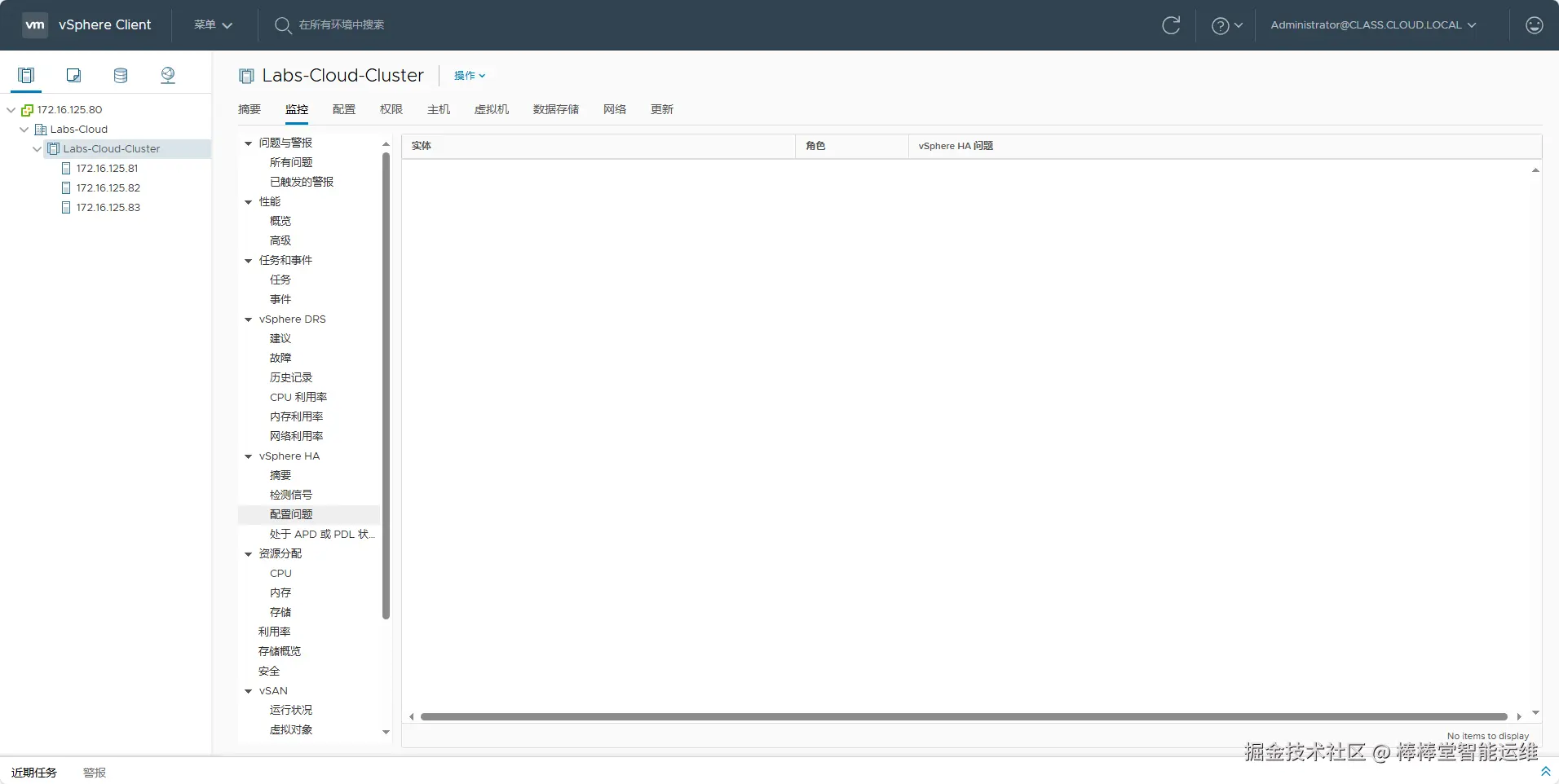Open the 警报 bottom tab
The image size is (1559, 784).
pos(95,773)
